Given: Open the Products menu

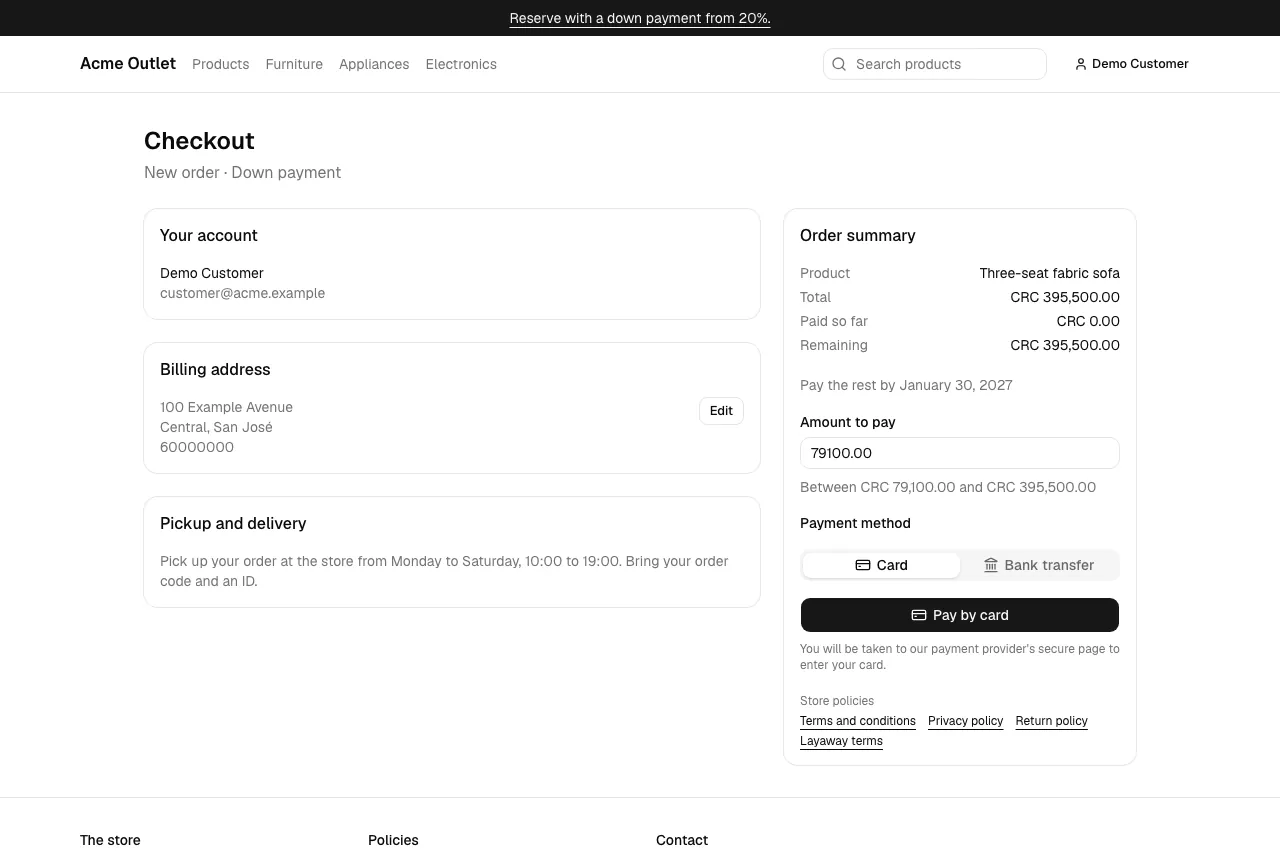Looking at the screenshot, I should coord(220,64).
